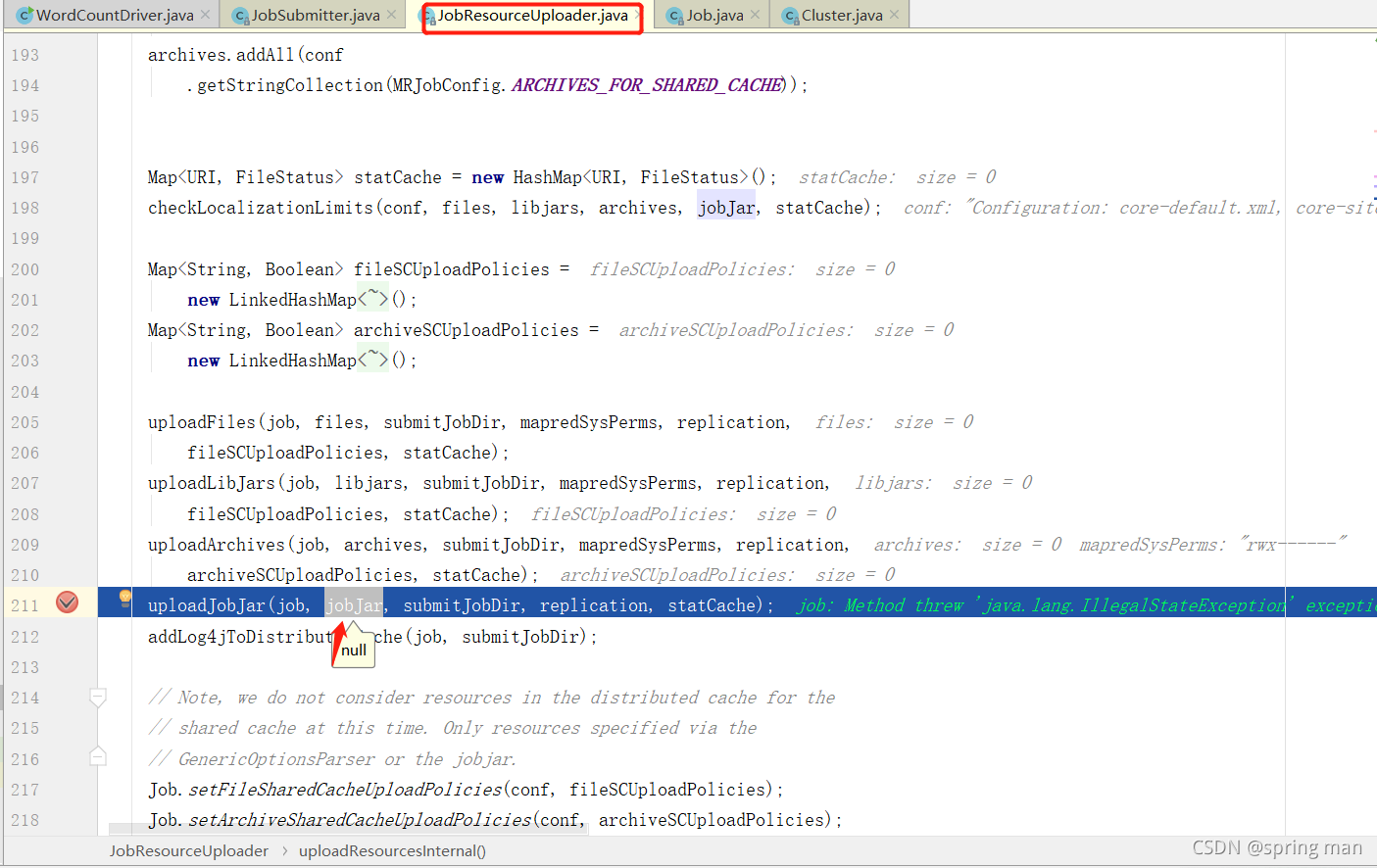The height and width of the screenshot is (868, 1377).
Task: Select the JobResourceUploader.java tab
Action: 532,15
